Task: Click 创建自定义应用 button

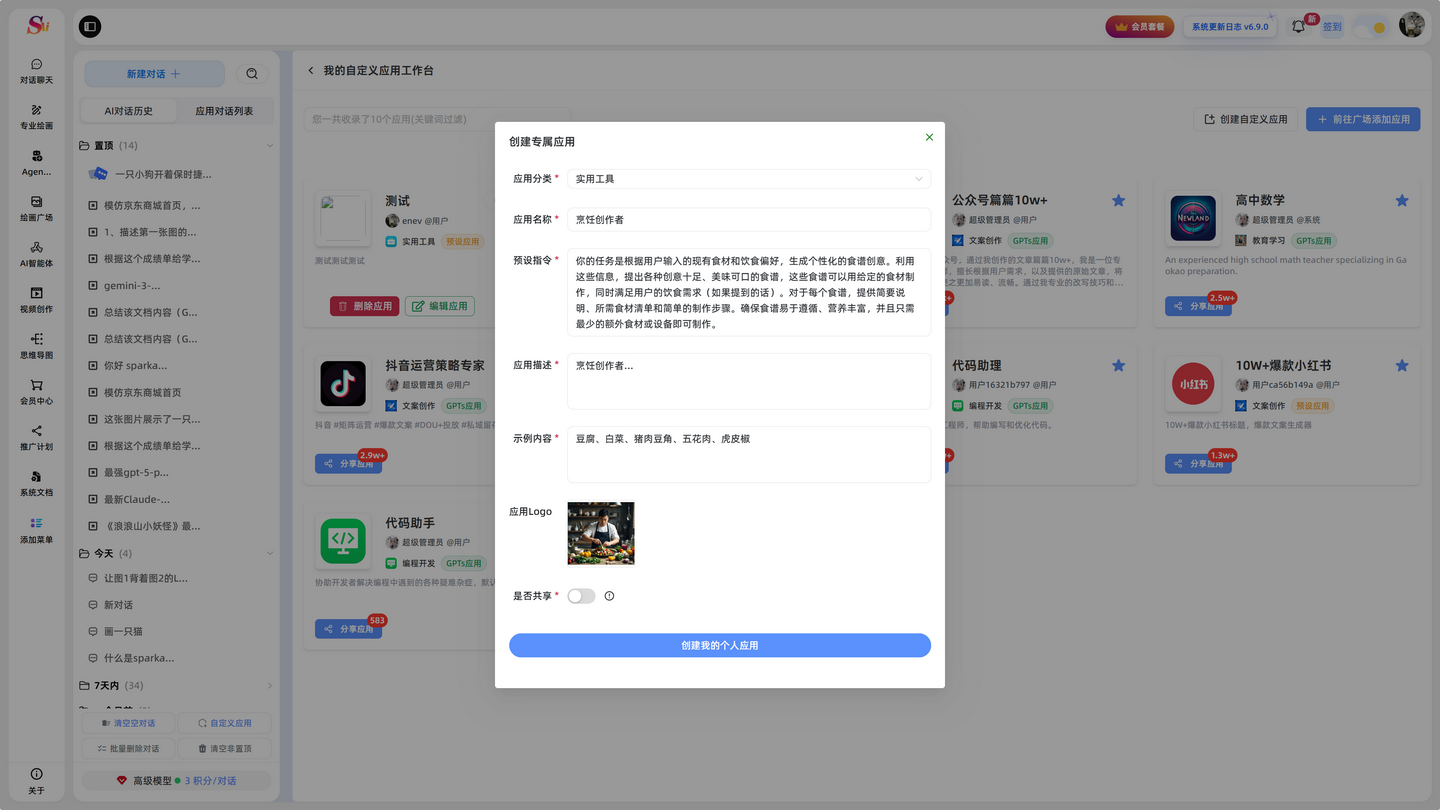Action: pos(1245,119)
